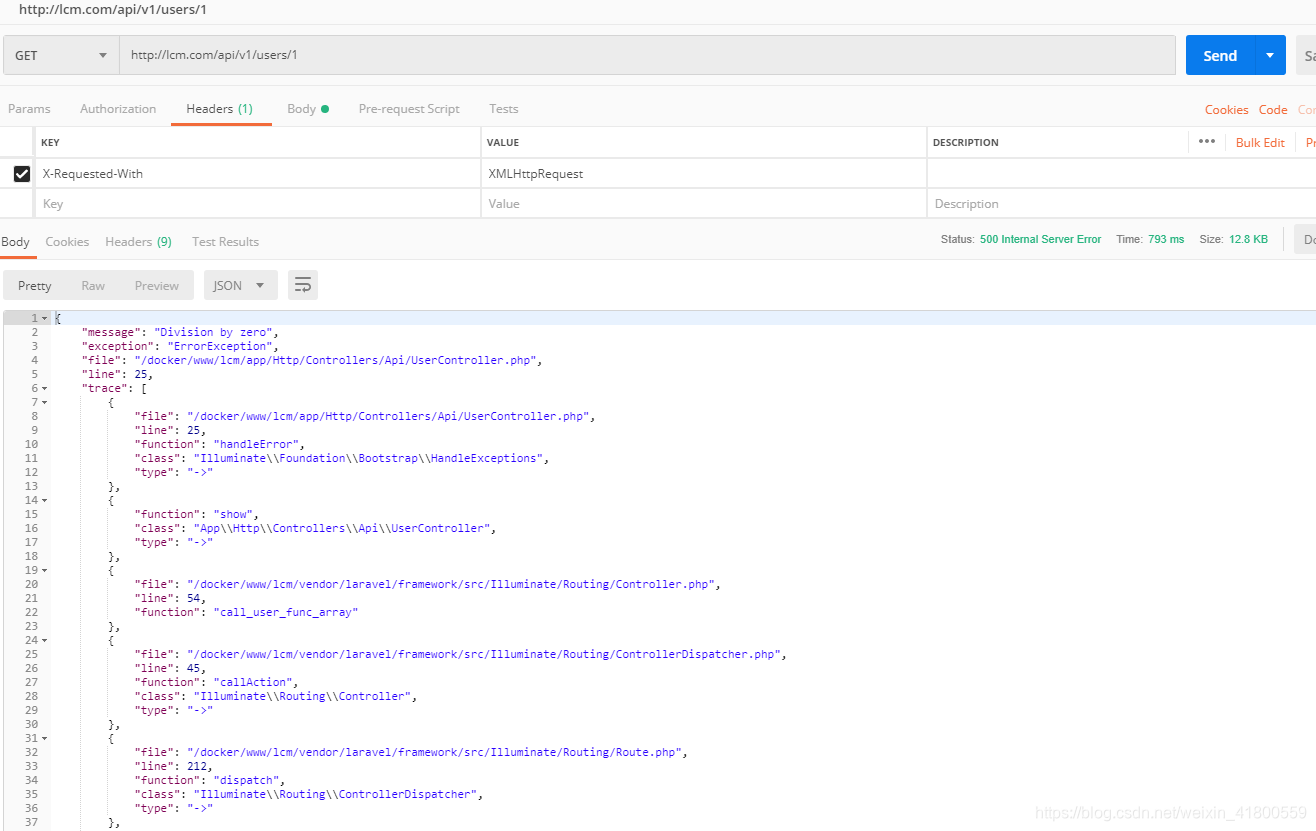Click the DESCRIPTION column header

[966, 143]
